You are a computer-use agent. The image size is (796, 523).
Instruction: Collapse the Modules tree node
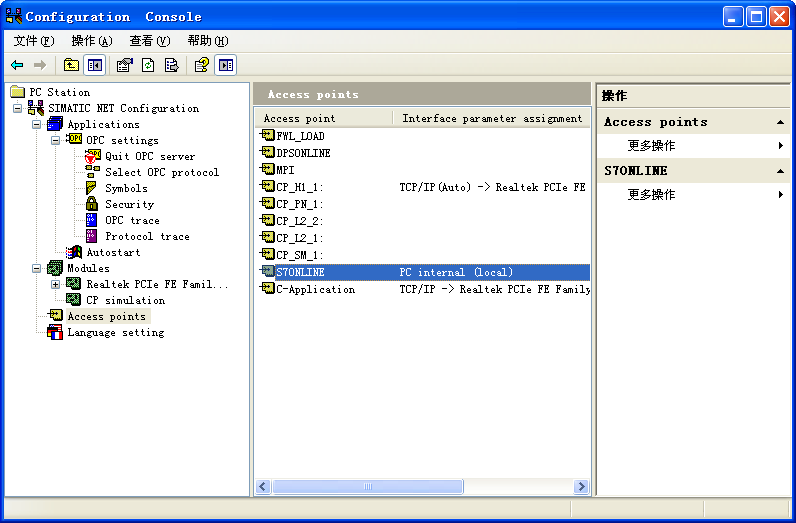point(37,268)
